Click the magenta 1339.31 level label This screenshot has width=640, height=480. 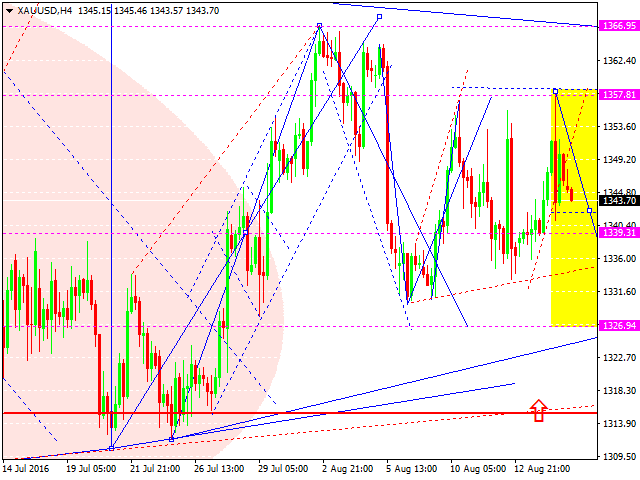click(x=619, y=233)
